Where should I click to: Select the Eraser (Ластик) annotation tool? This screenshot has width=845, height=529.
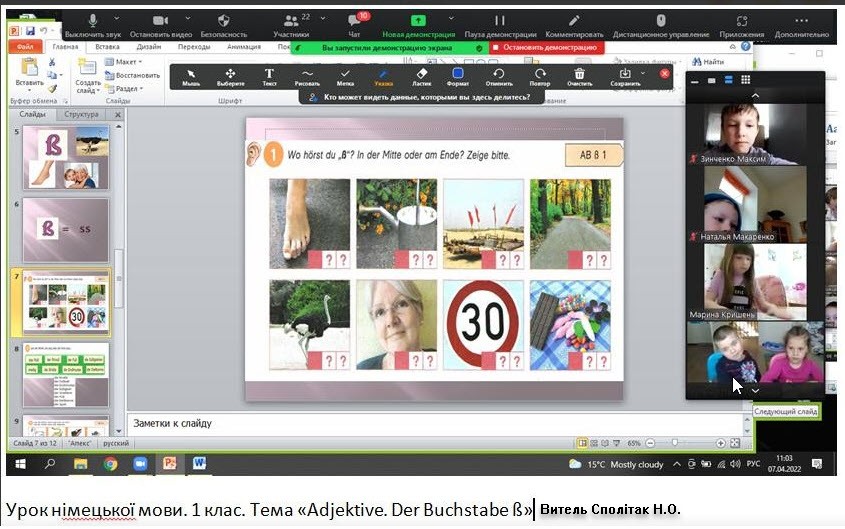tap(420, 75)
